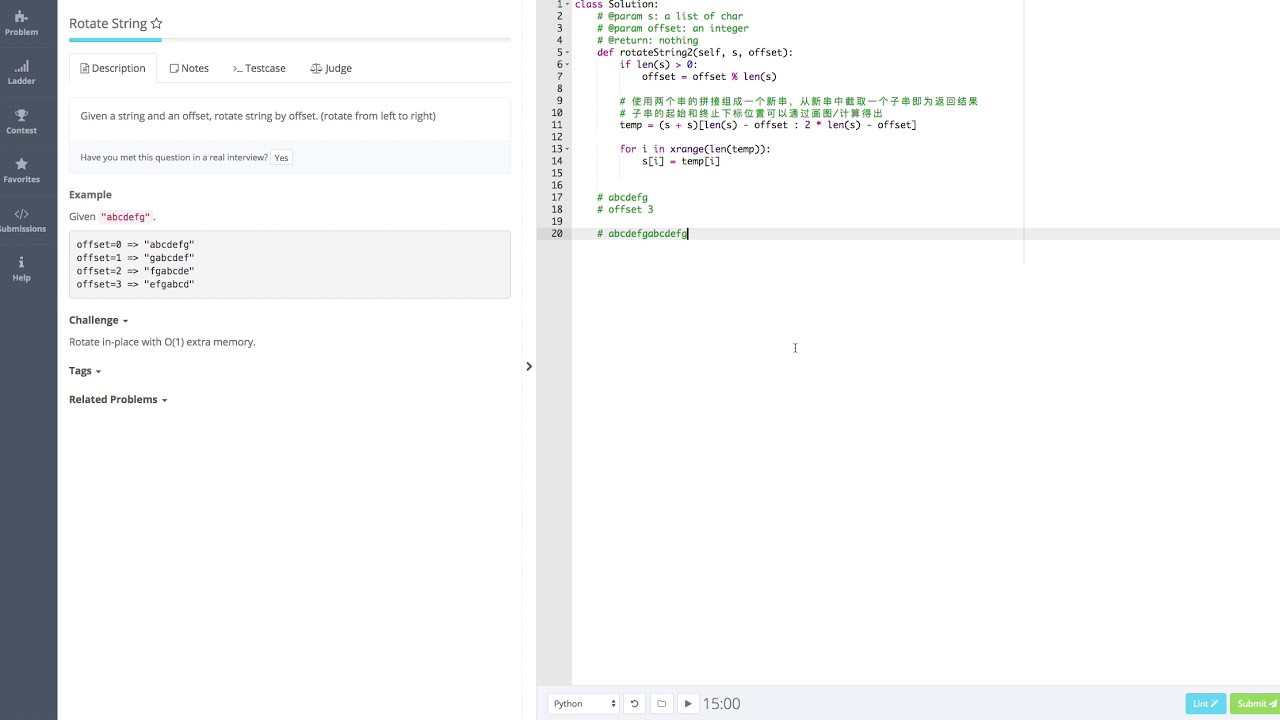Switch to the Notes tab
The image size is (1280, 720).
point(189,68)
